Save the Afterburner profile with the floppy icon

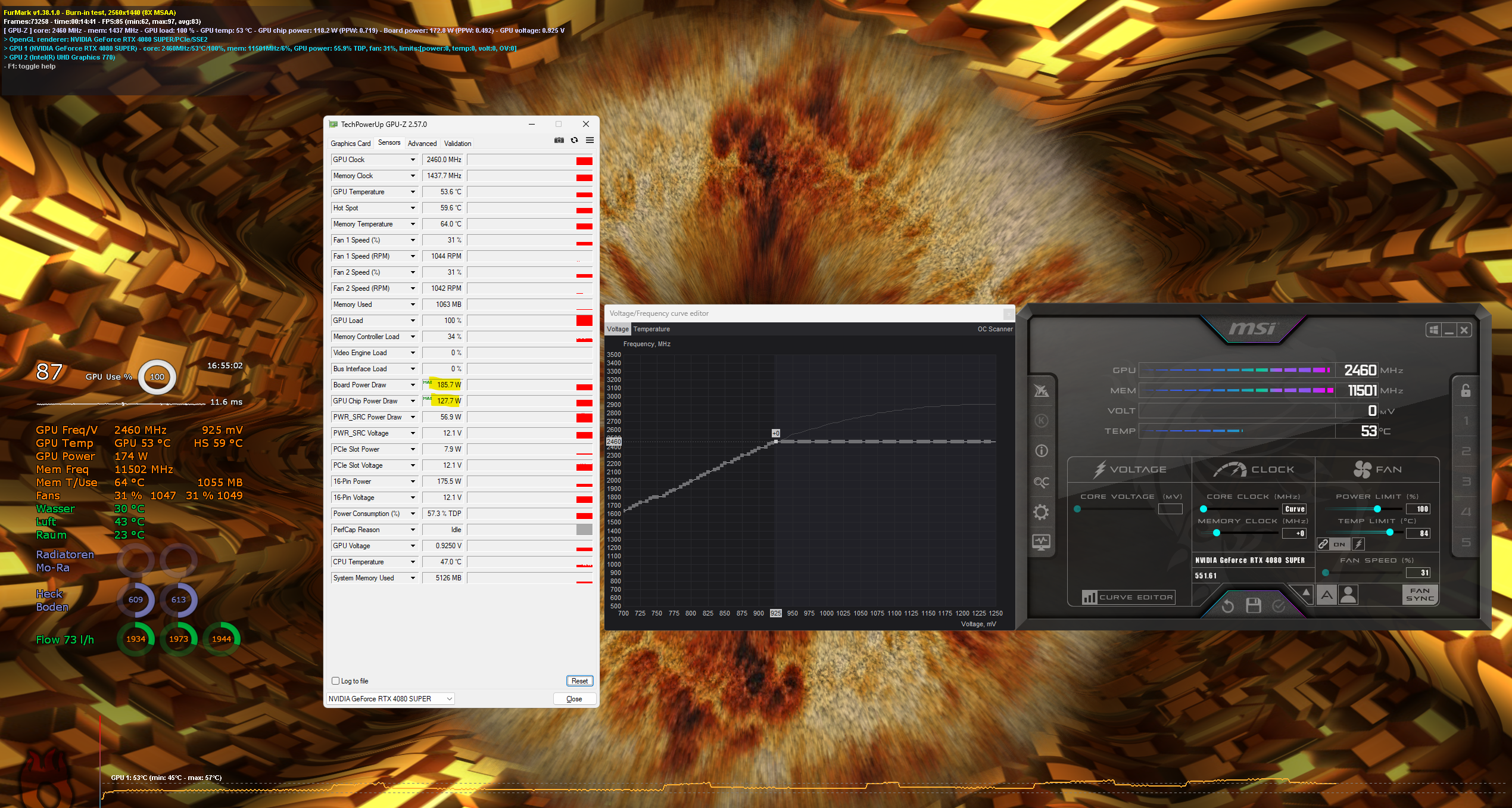1253,606
